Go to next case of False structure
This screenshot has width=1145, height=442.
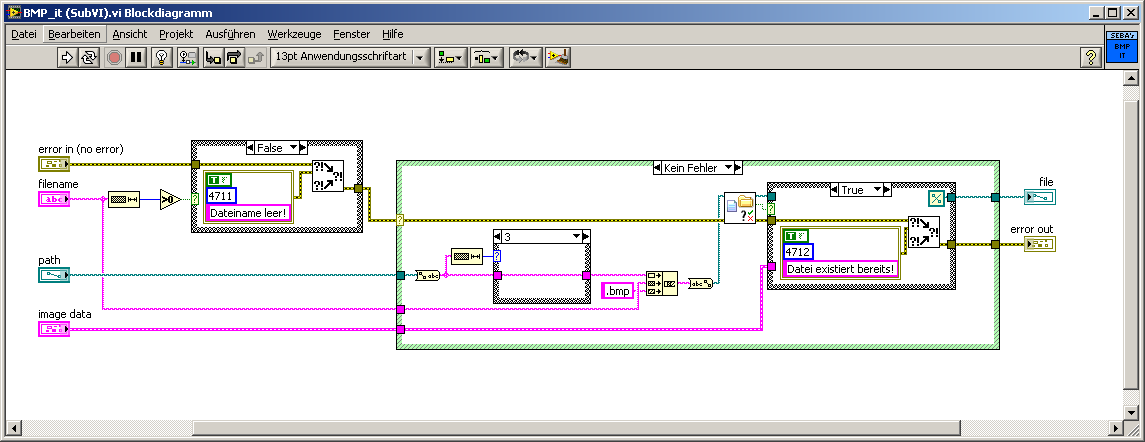[x=305, y=148]
